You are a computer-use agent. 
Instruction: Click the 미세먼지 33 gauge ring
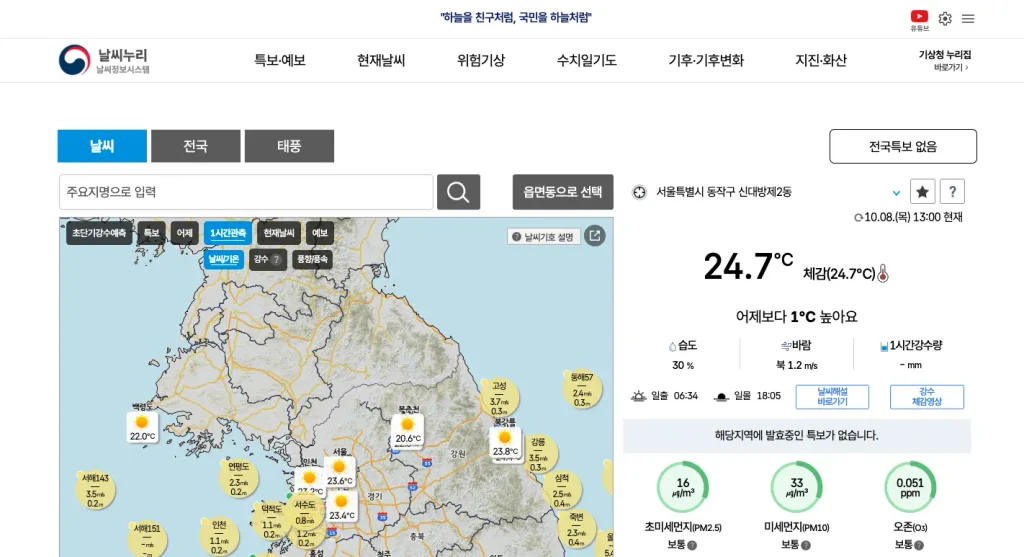point(797,487)
